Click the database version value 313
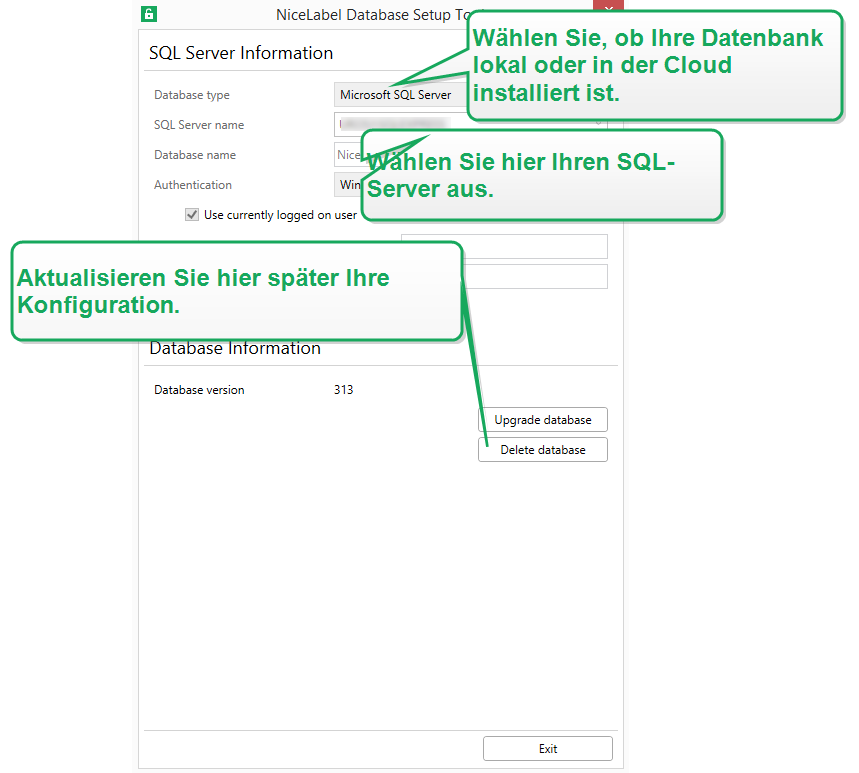The image size is (859, 773). pos(343,390)
